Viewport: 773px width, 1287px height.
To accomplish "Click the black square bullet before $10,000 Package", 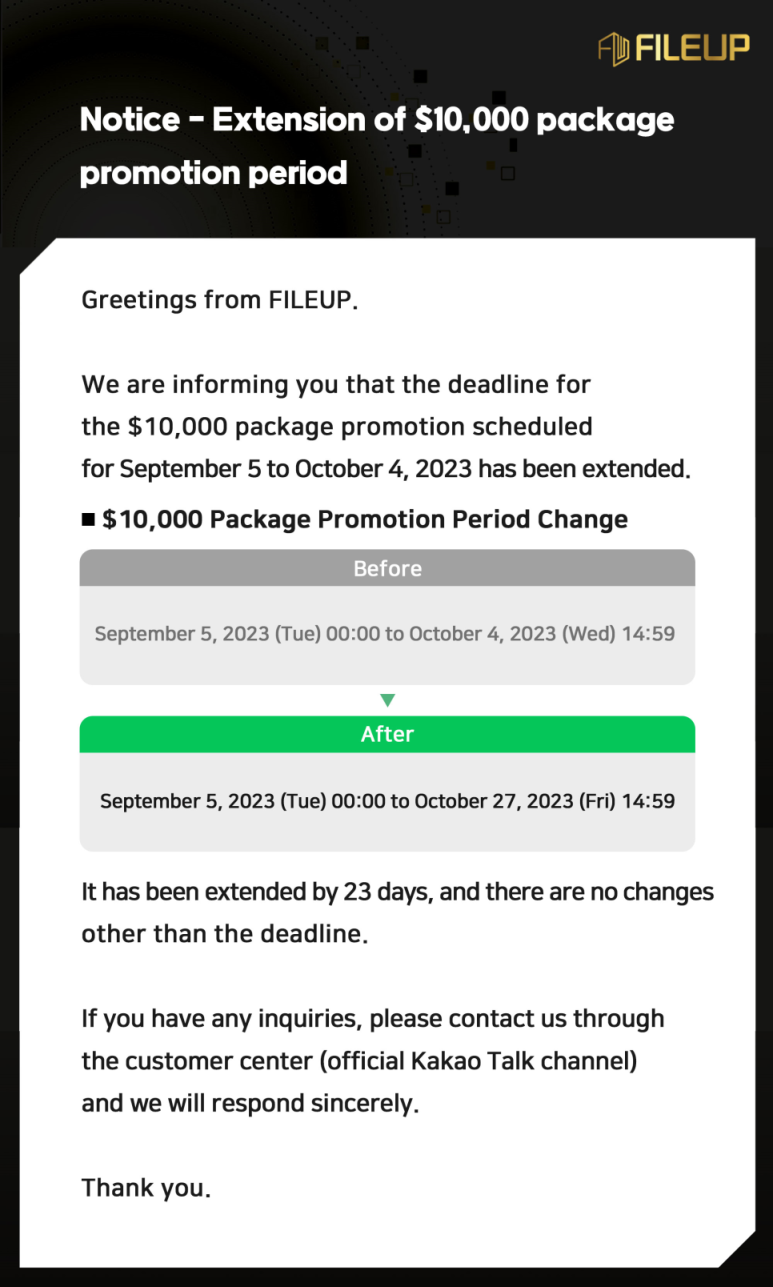I will point(88,519).
